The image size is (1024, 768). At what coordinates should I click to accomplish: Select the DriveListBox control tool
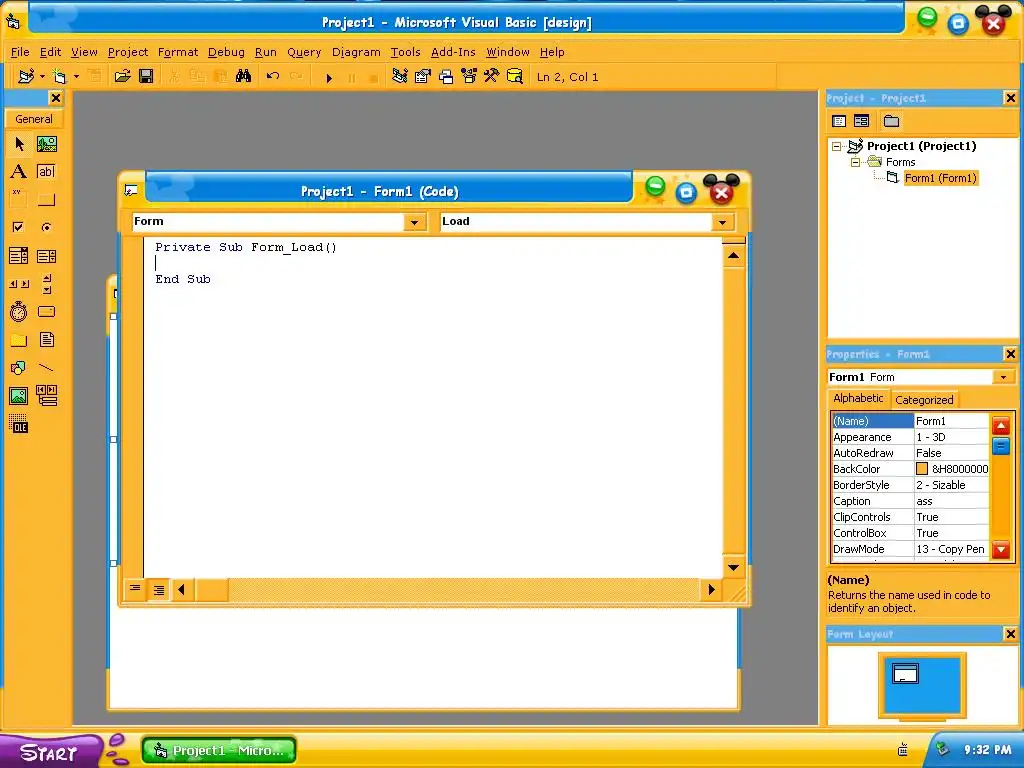tap(46, 312)
